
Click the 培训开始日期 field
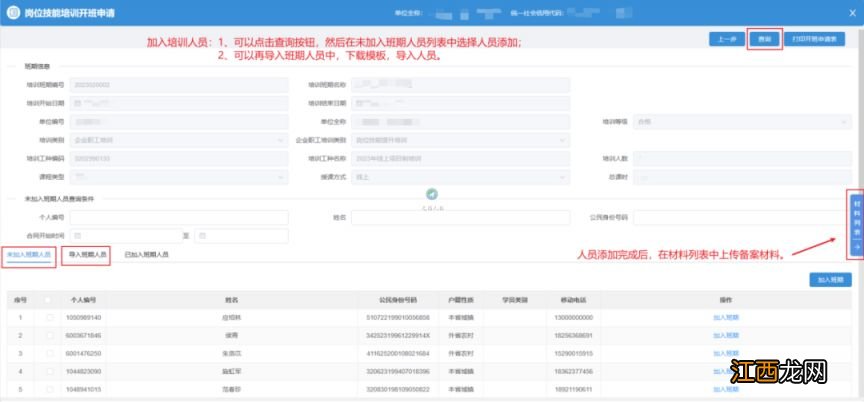(x=179, y=103)
